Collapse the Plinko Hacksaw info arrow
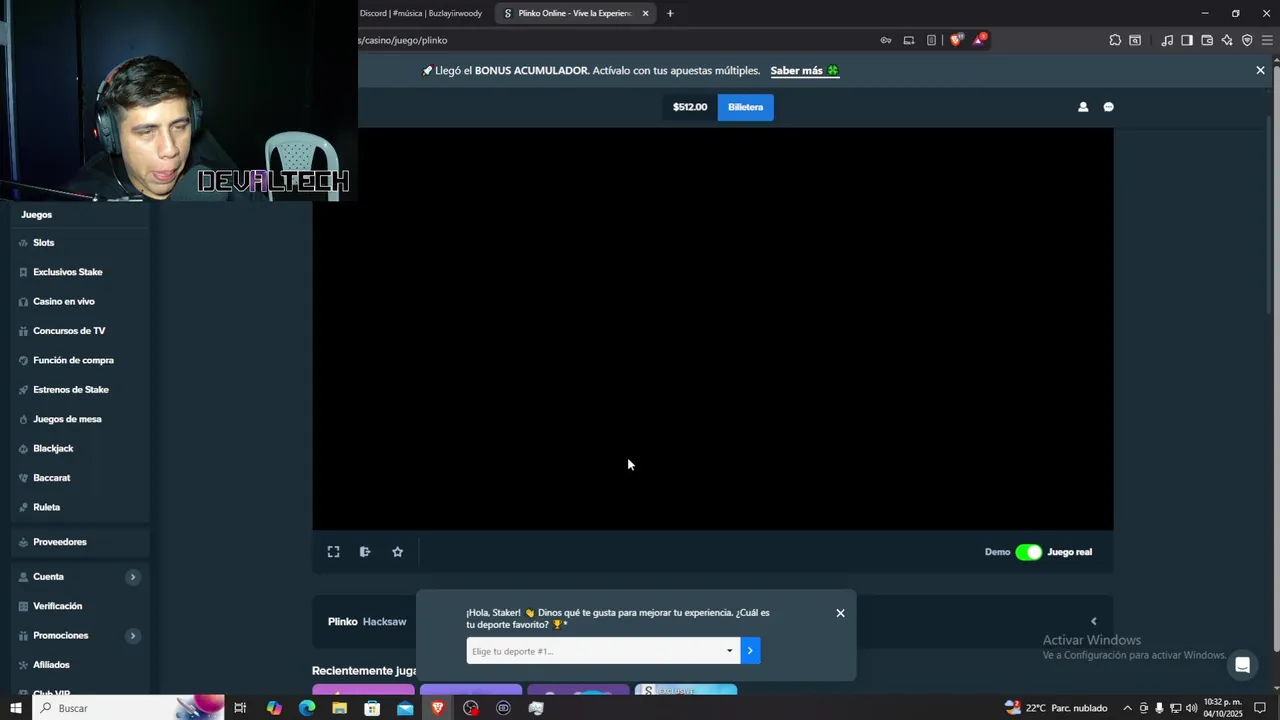The height and width of the screenshot is (720, 1280). [x=1093, y=621]
